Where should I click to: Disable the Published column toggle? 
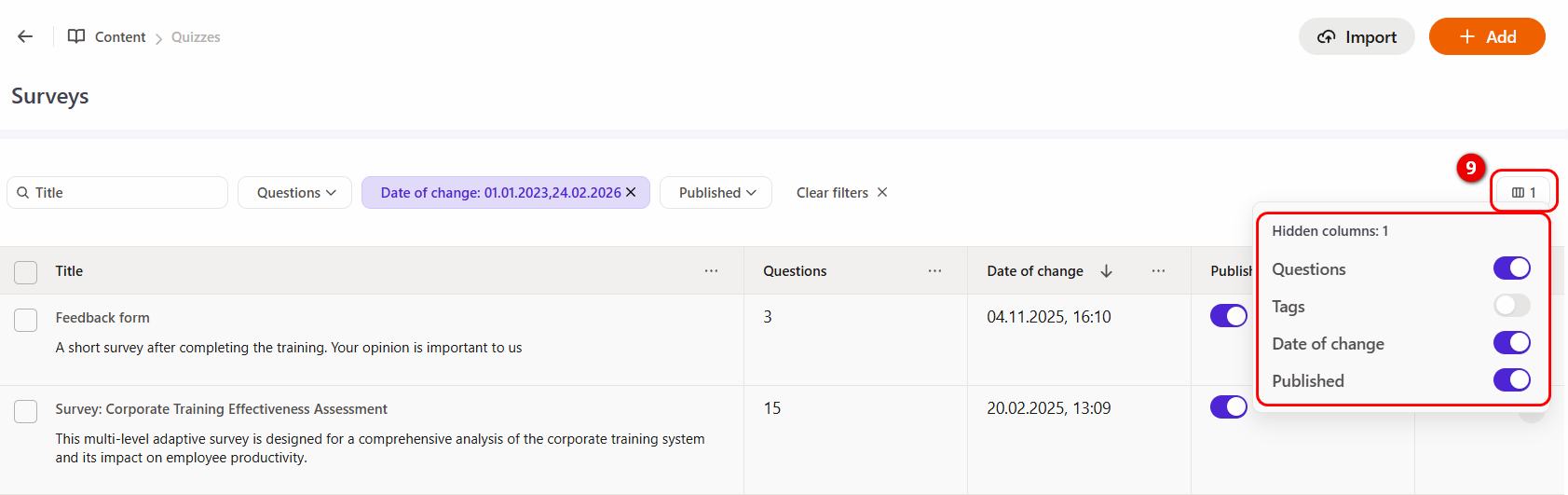(x=1511, y=380)
